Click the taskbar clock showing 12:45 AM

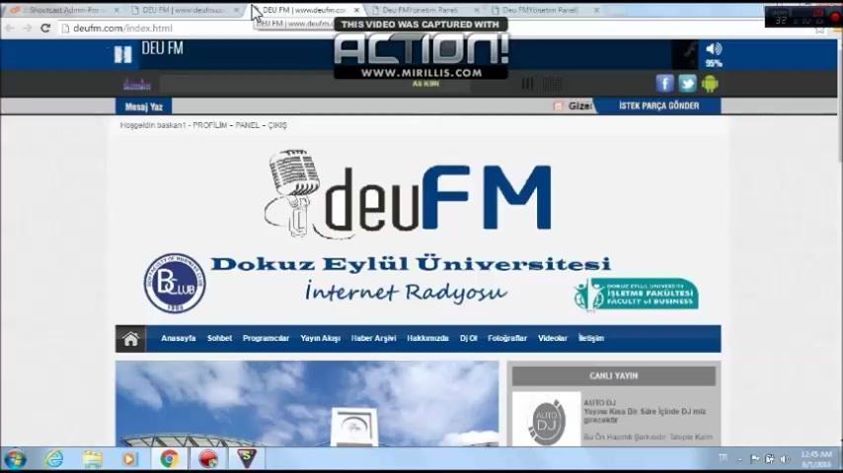click(816, 459)
